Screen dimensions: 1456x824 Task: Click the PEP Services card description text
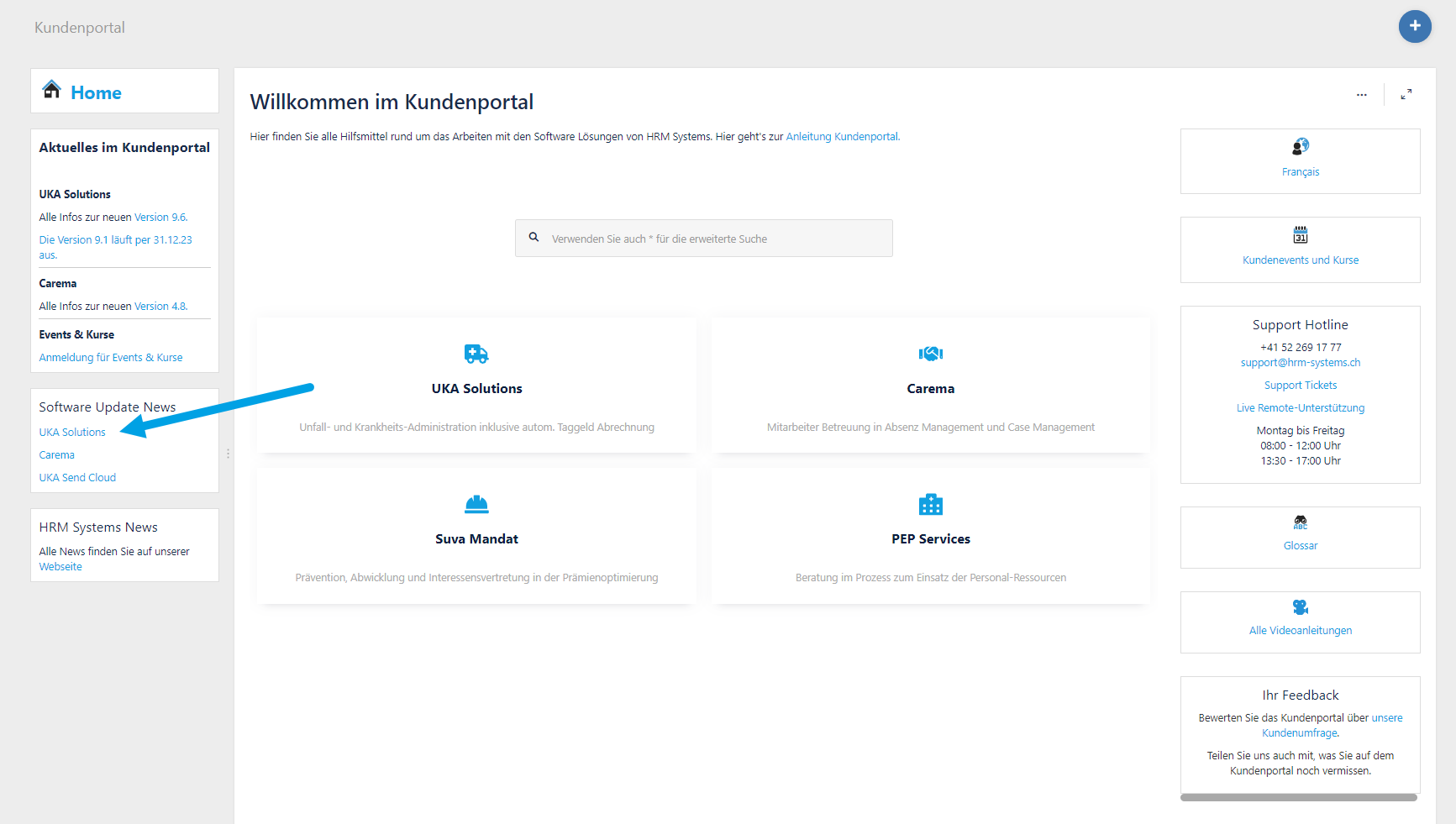[x=931, y=577]
